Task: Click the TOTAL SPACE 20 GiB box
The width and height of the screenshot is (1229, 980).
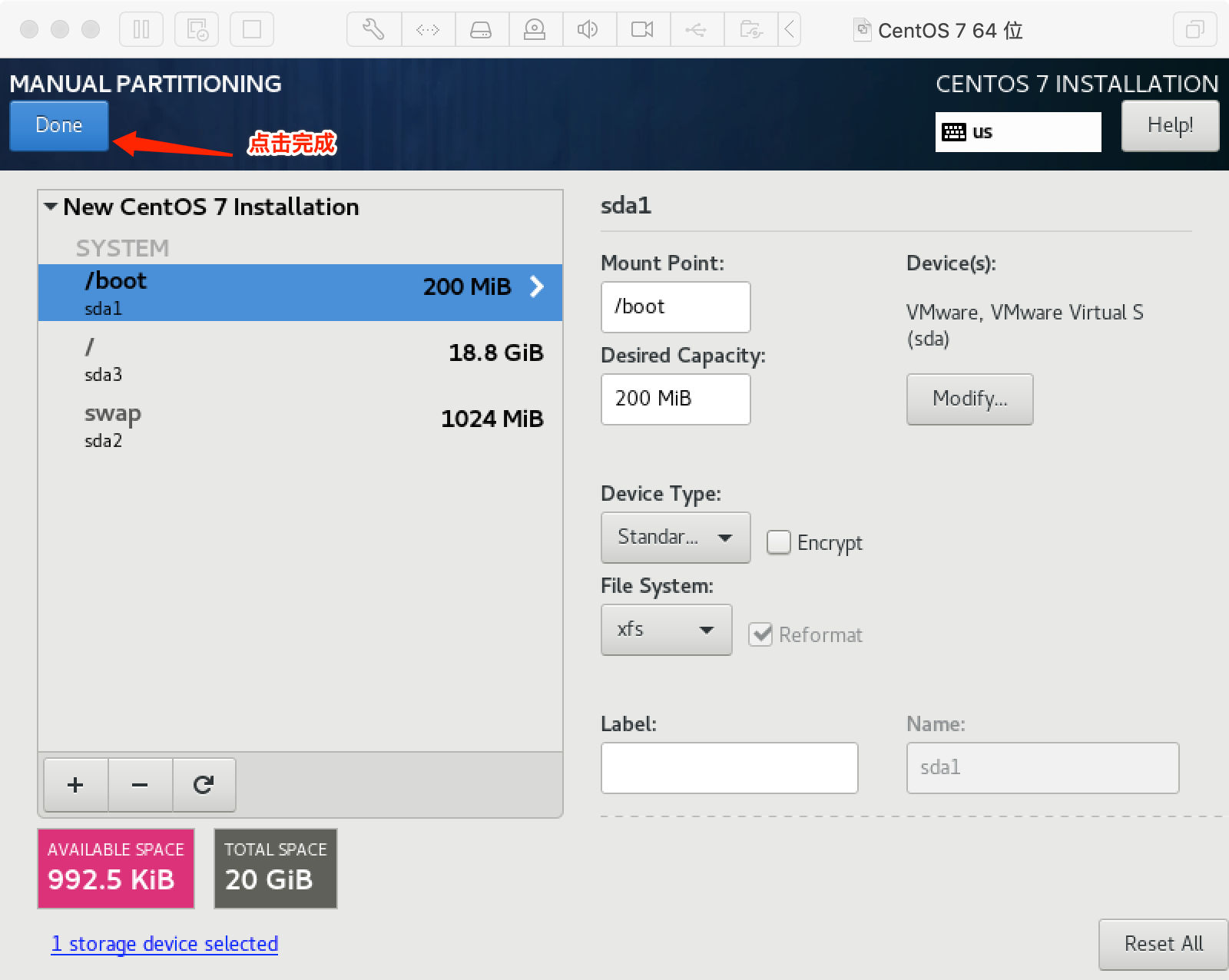Action: [x=276, y=868]
